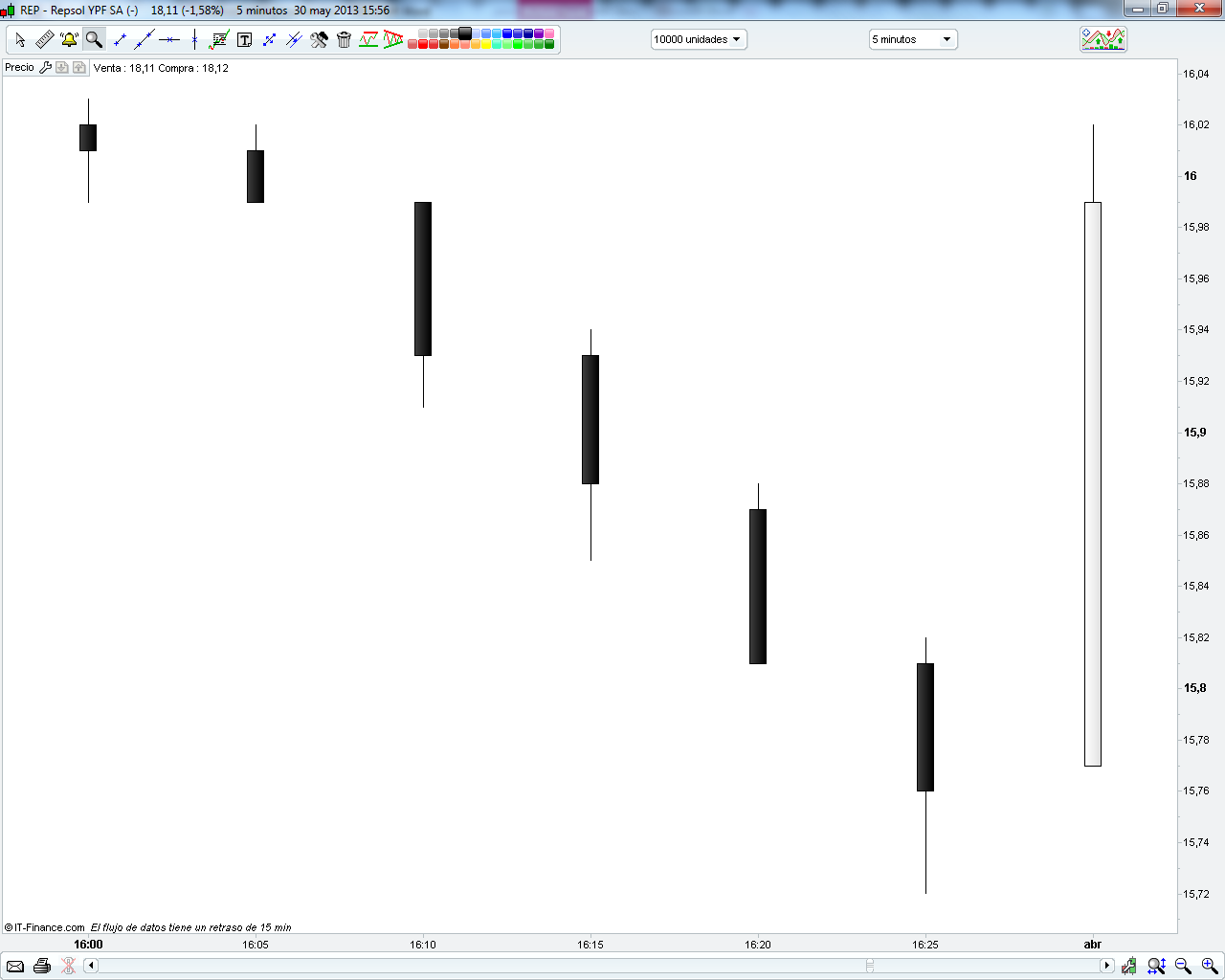The image size is (1225, 980).
Task: Open the hammer and wrench settings tool
Action: [319, 39]
